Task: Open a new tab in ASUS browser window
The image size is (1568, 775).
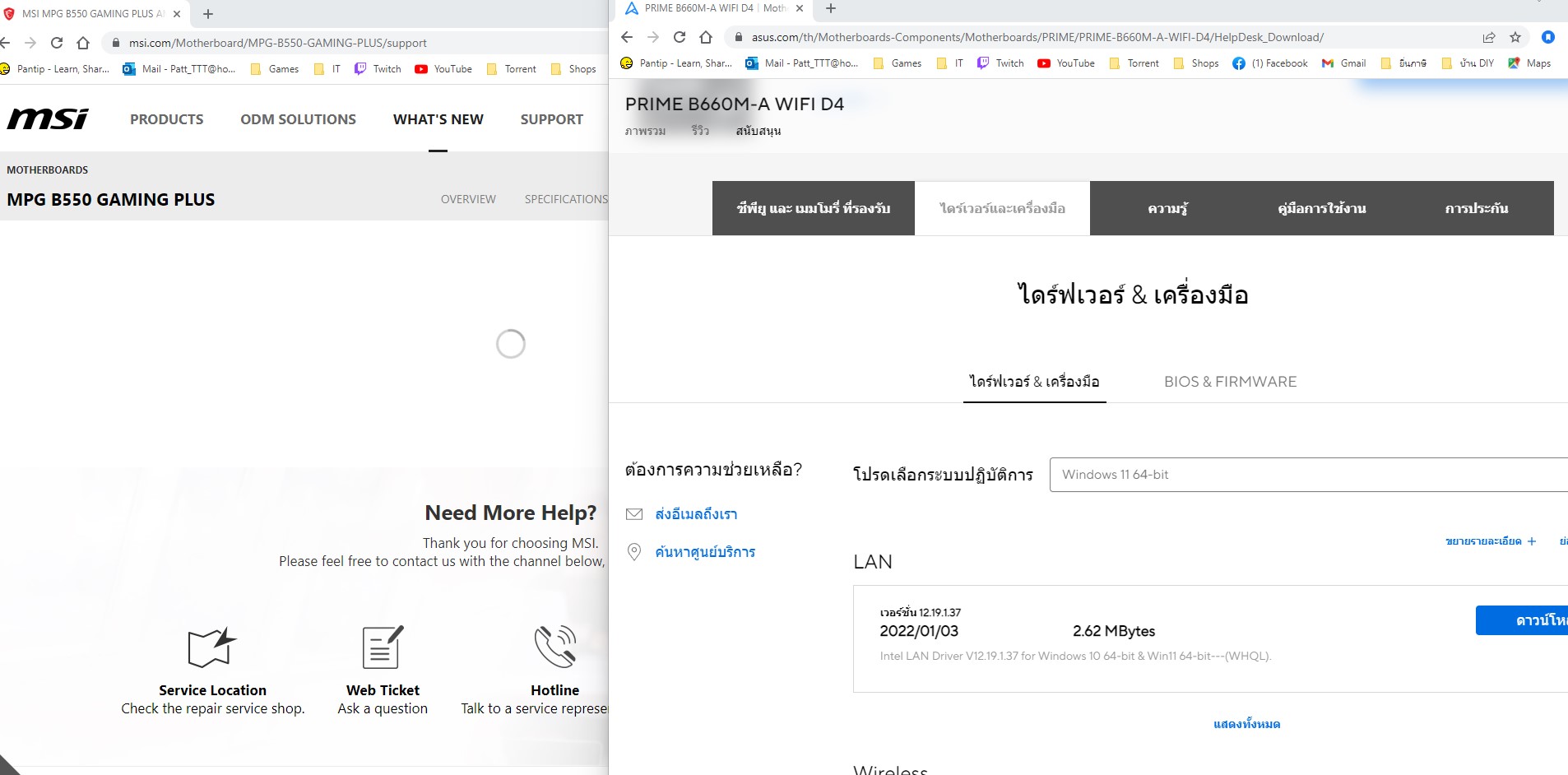Action: coord(831,8)
